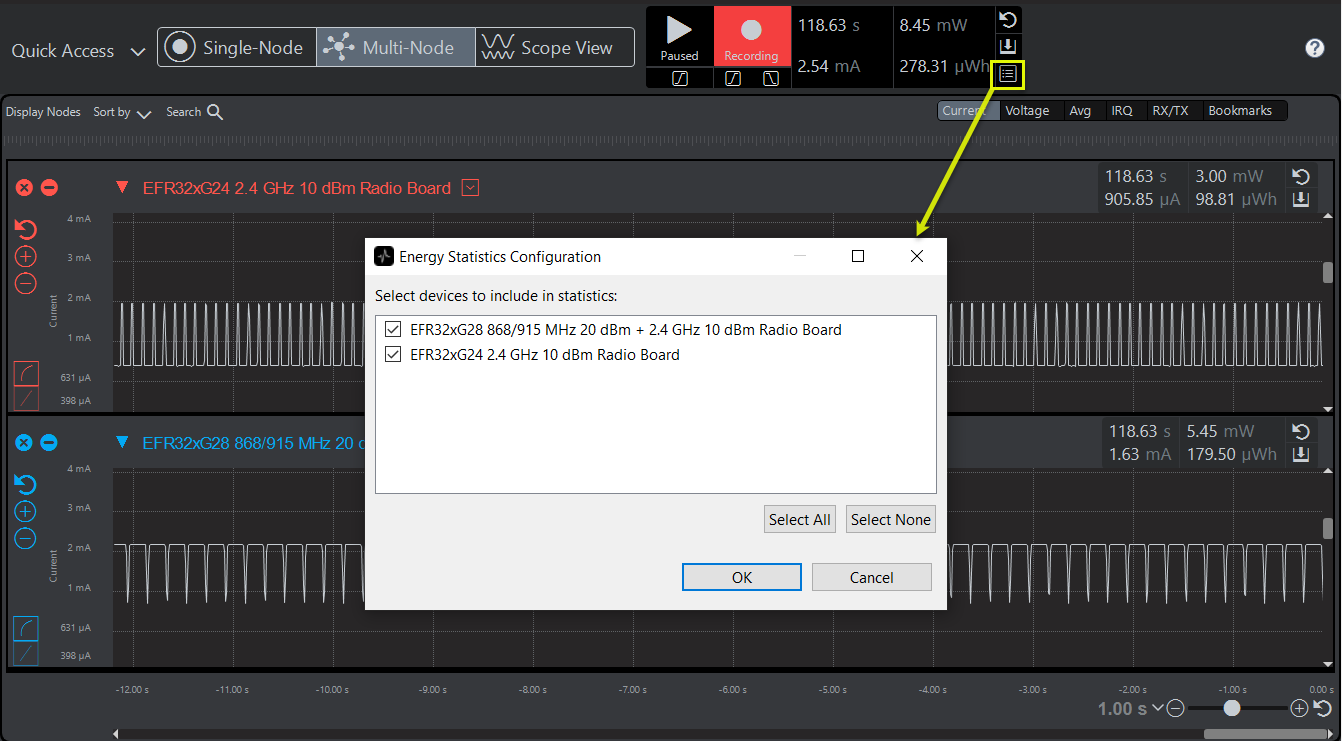Open the Bookmarks tab
1342x741 pixels.
(1240, 111)
